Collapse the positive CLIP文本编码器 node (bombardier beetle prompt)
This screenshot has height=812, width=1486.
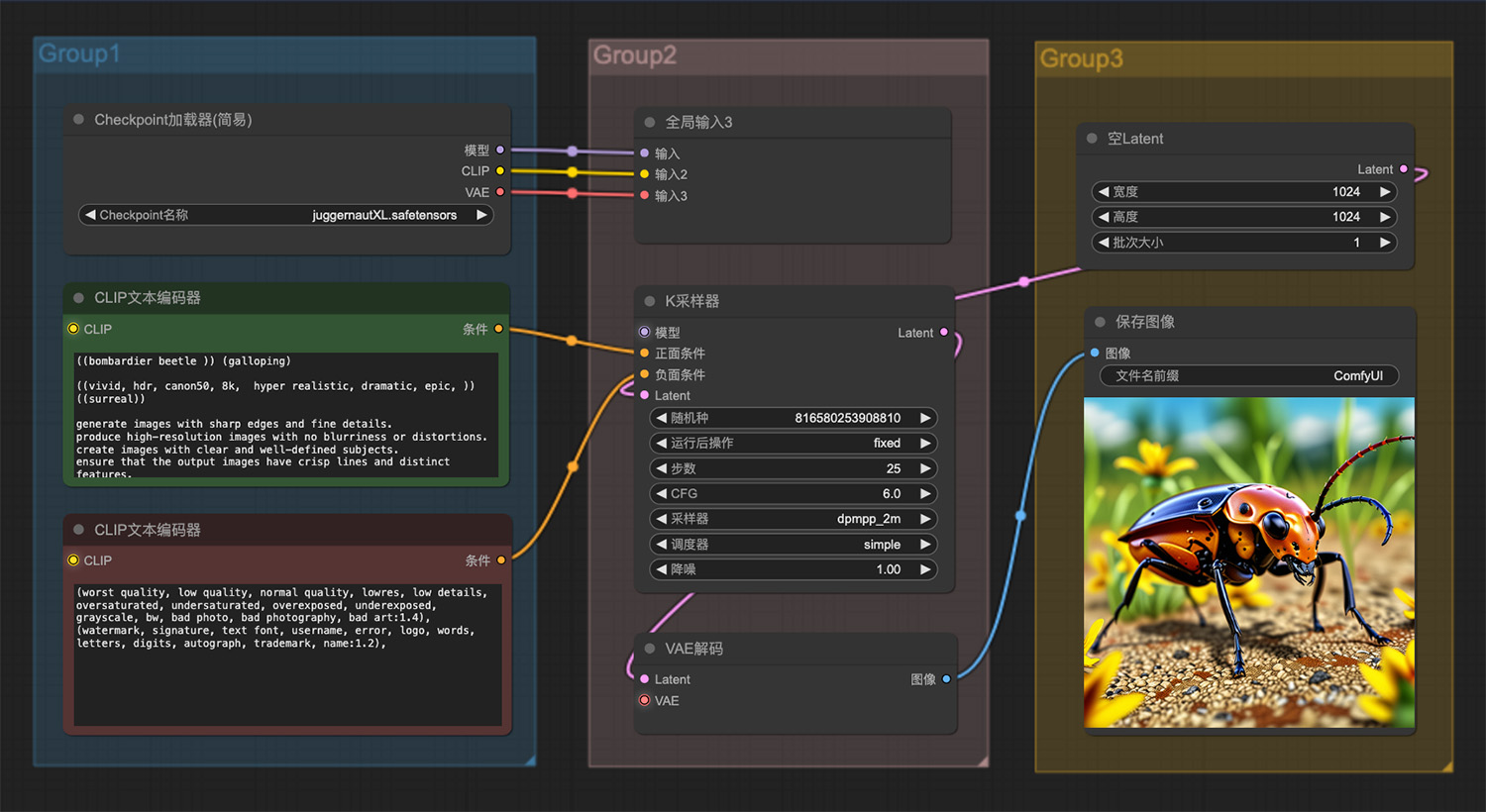pyautogui.click(x=78, y=297)
